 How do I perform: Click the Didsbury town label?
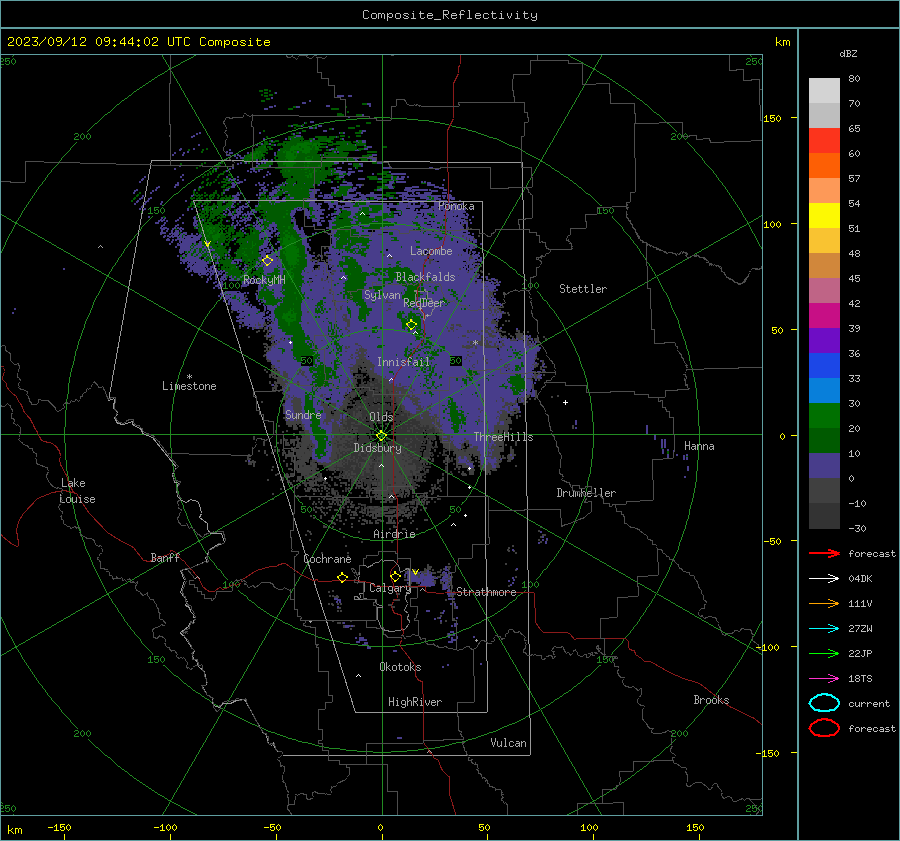point(377,448)
